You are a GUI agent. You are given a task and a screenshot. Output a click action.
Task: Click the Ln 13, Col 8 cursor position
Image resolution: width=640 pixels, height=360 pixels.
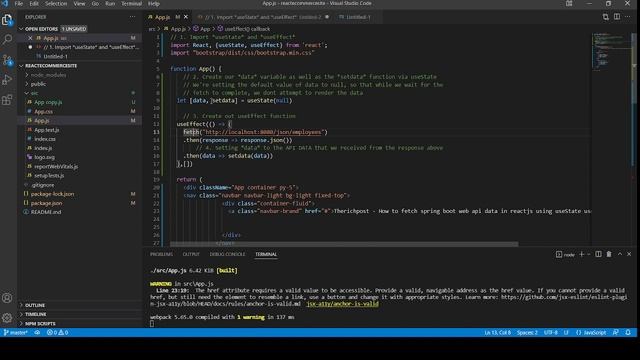(498, 333)
